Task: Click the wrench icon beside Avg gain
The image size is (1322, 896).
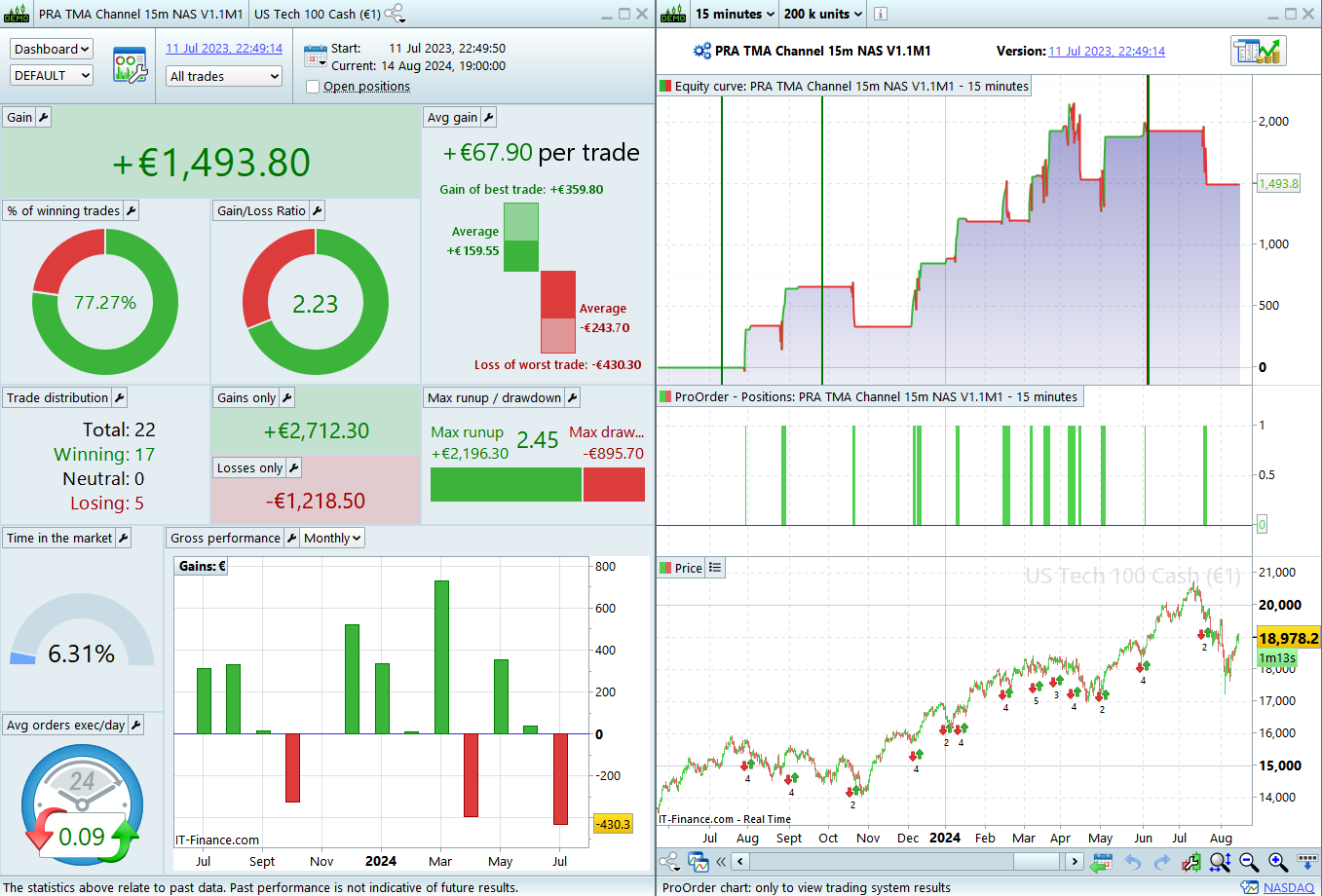Action: [x=489, y=117]
